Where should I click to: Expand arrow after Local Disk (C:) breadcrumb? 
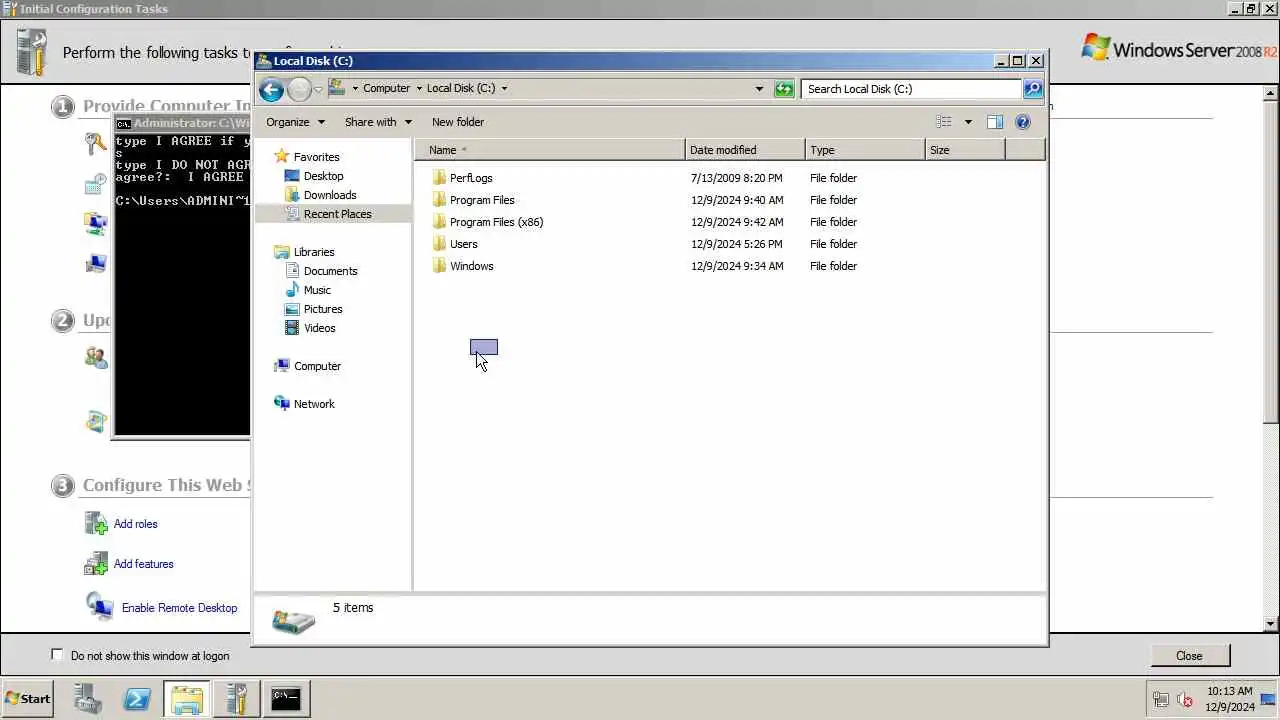pos(504,88)
